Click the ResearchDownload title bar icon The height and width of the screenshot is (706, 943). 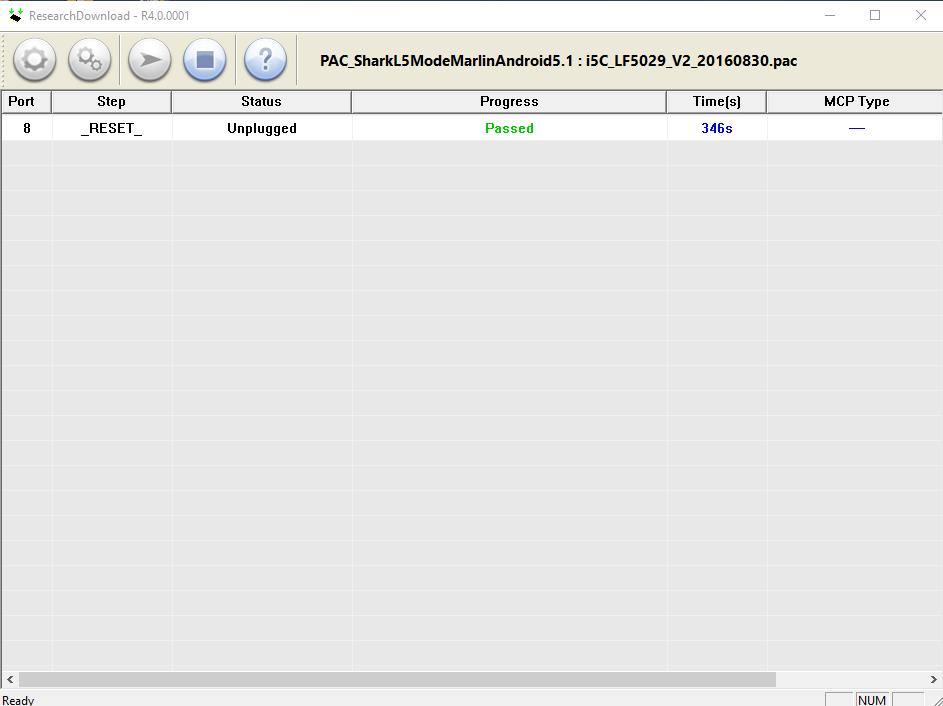[13, 15]
